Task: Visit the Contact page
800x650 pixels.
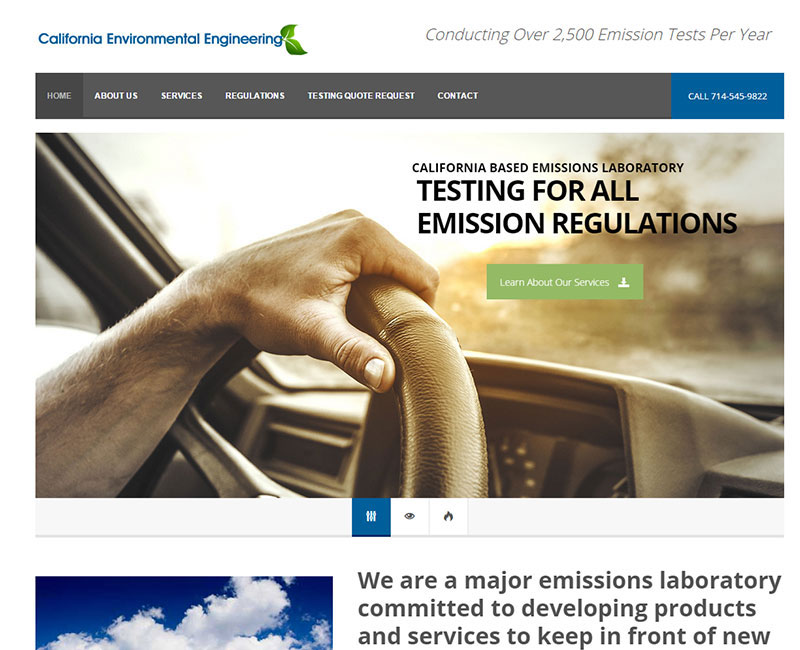Action: tap(457, 96)
